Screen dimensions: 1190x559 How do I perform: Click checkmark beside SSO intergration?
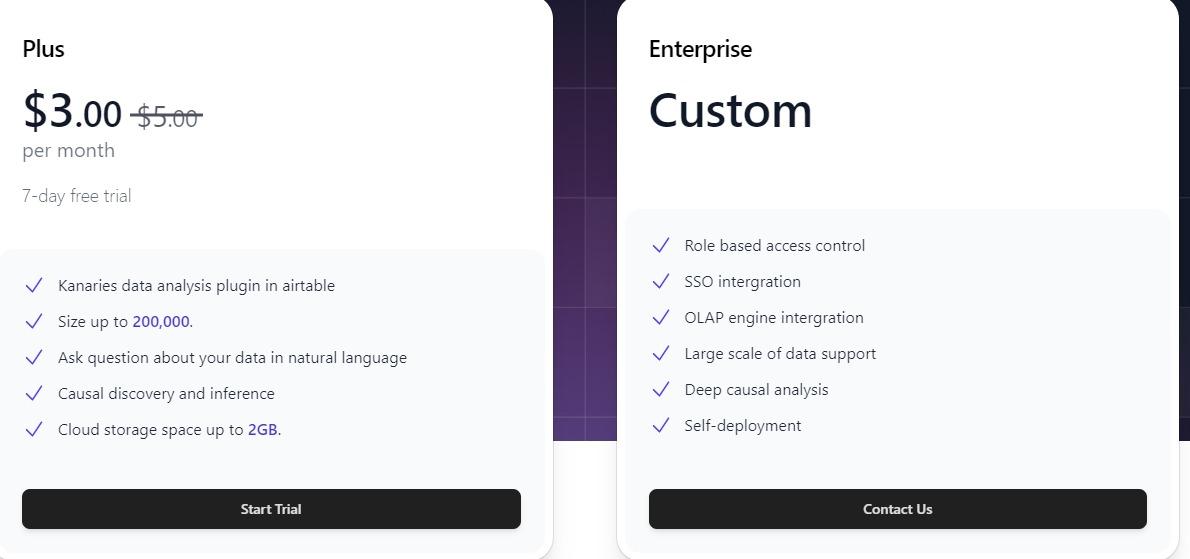click(660, 281)
